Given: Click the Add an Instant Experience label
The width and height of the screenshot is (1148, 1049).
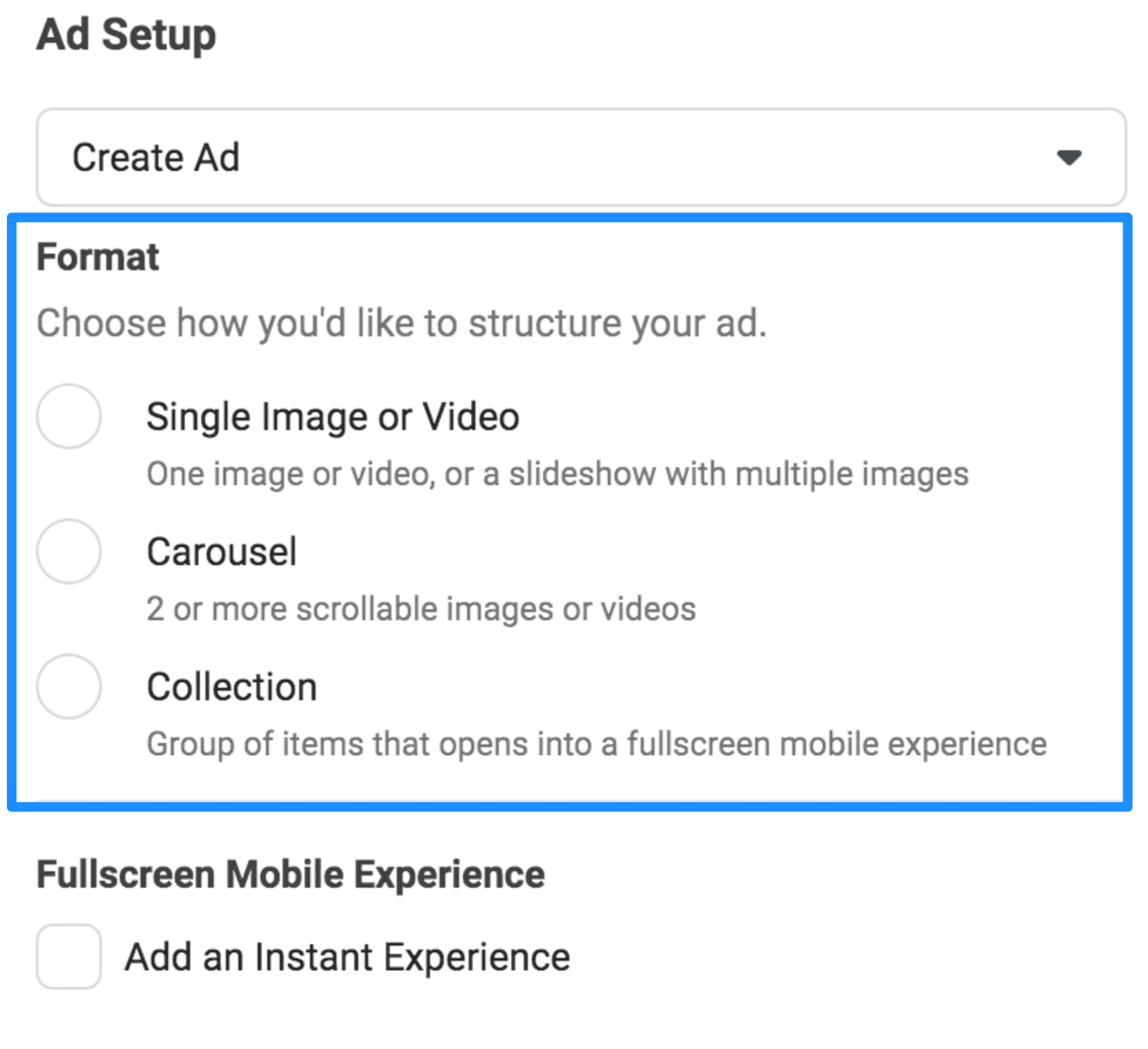Looking at the screenshot, I should pos(347,957).
